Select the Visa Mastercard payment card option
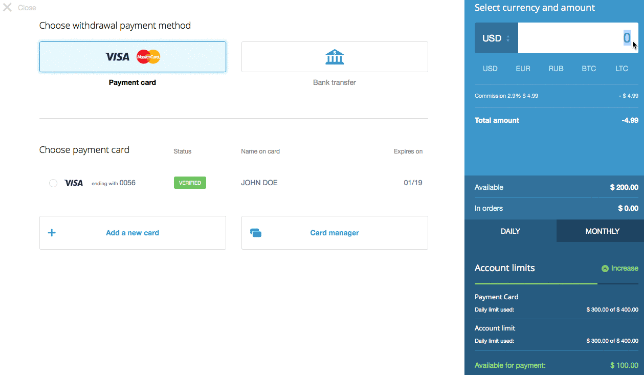Image resolution: width=644 pixels, height=375 pixels. click(132, 57)
